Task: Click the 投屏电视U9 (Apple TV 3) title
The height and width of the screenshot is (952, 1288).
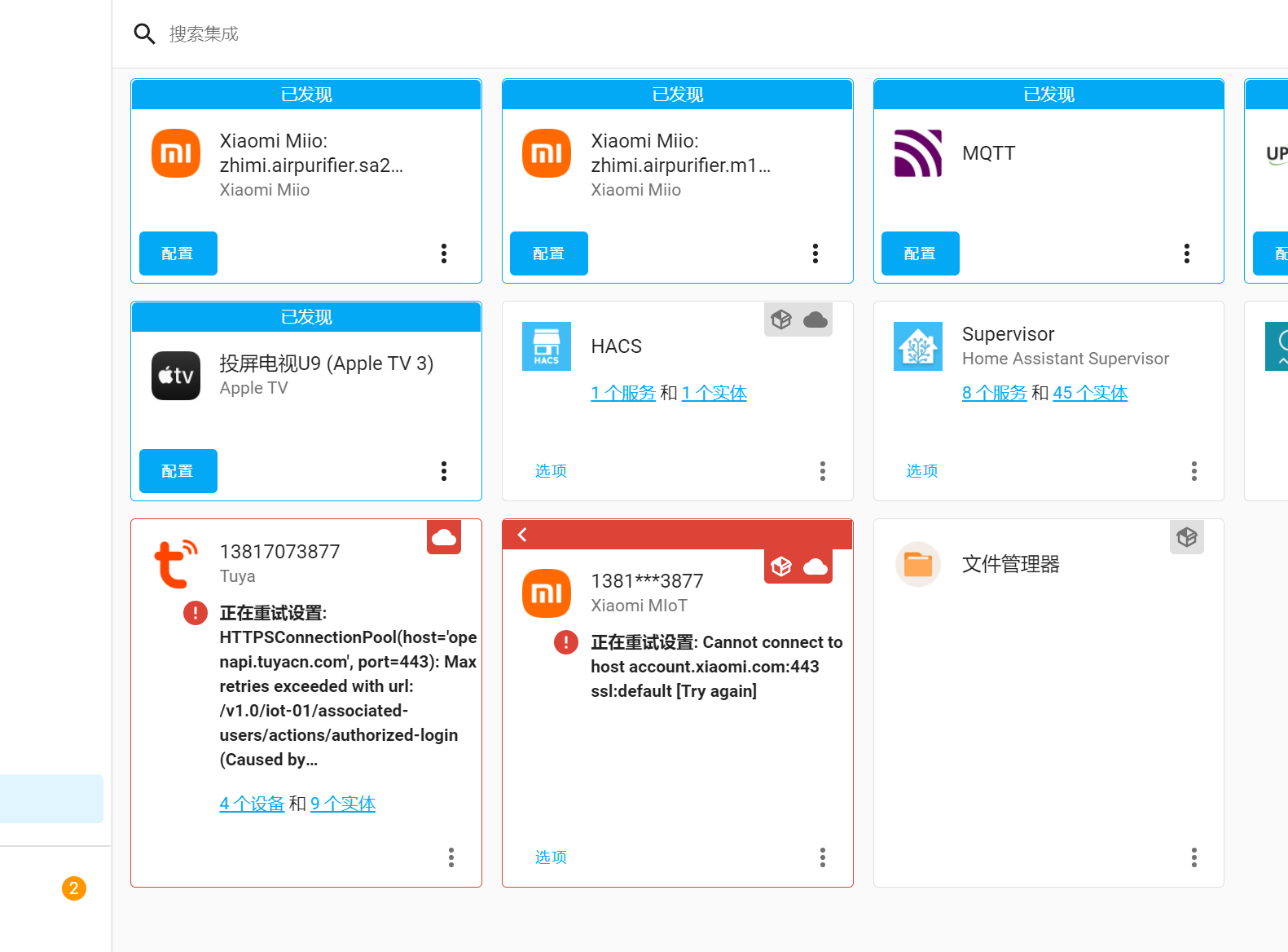Action: [327, 364]
